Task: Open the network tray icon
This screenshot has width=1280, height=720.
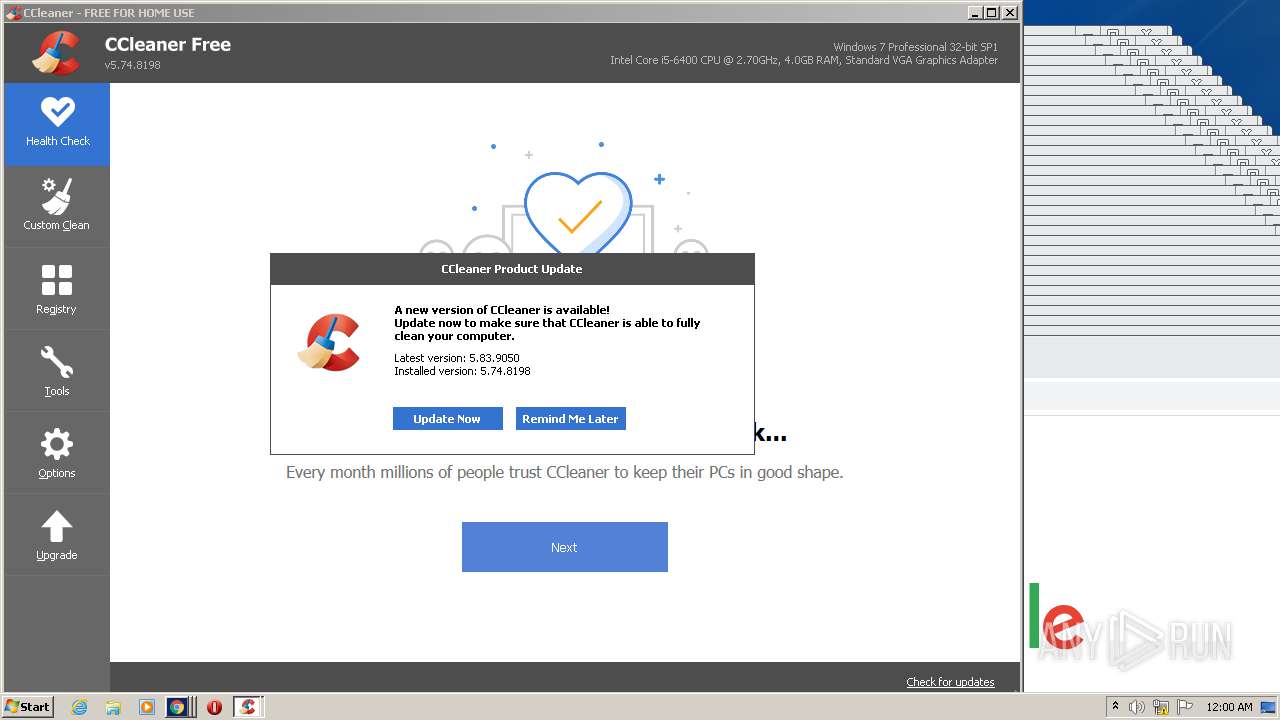Action: click(x=1161, y=707)
